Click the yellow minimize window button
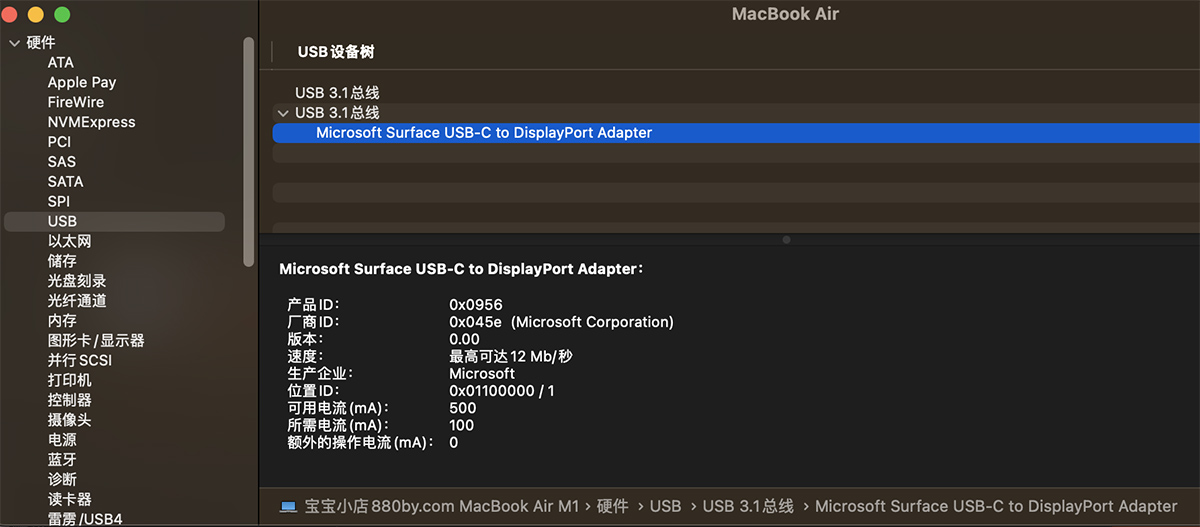The image size is (1200, 527). pos(36,15)
